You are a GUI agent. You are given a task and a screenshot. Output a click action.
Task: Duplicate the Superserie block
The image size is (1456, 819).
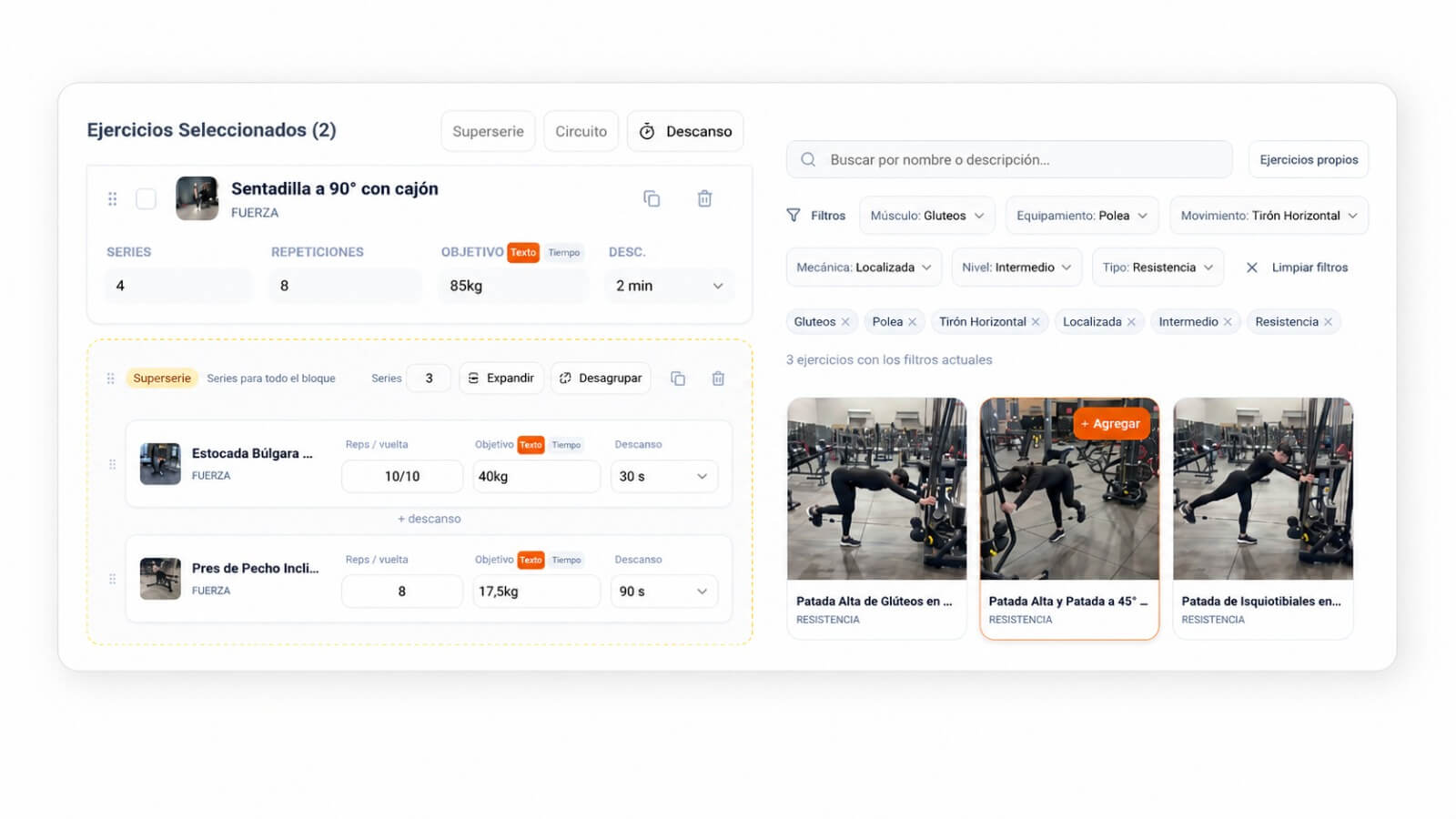[x=678, y=379]
